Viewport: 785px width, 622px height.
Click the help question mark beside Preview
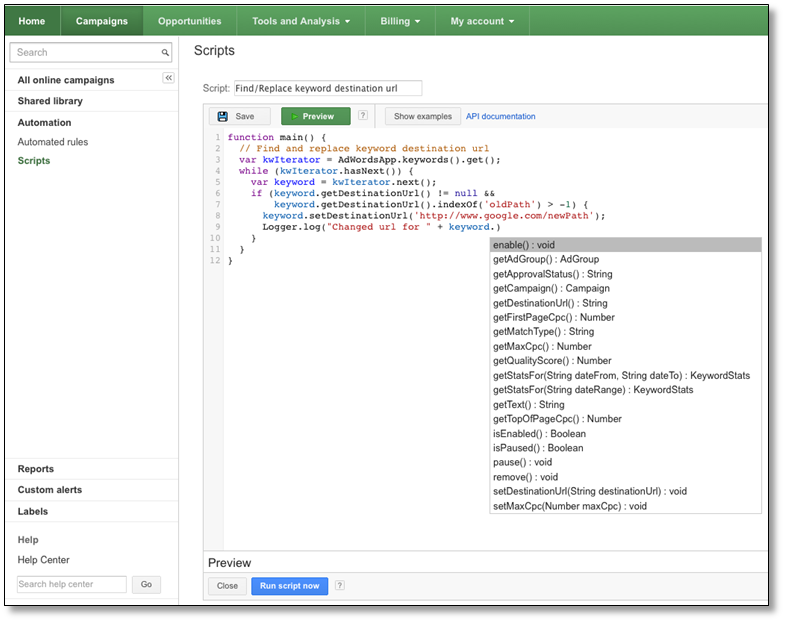(x=363, y=116)
